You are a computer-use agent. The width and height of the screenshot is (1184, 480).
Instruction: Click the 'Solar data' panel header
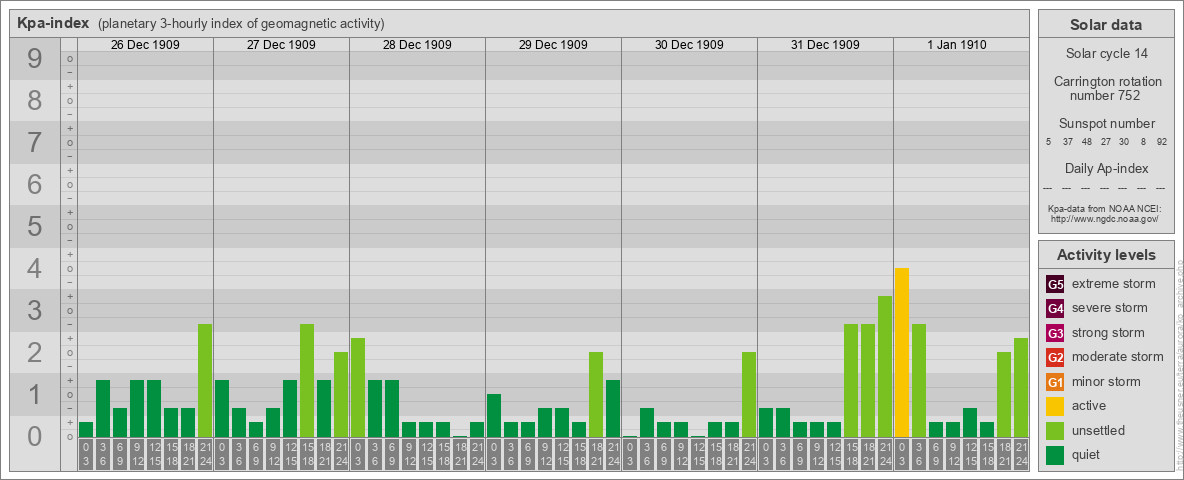[1106, 25]
